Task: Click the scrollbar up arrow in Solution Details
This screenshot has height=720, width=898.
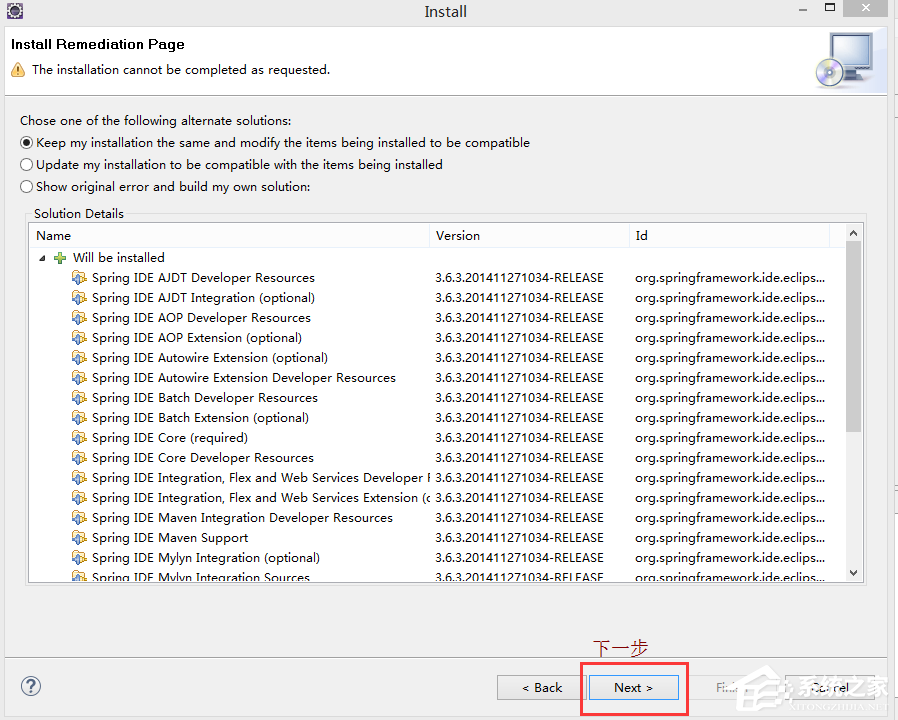Action: (x=853, y=233)
